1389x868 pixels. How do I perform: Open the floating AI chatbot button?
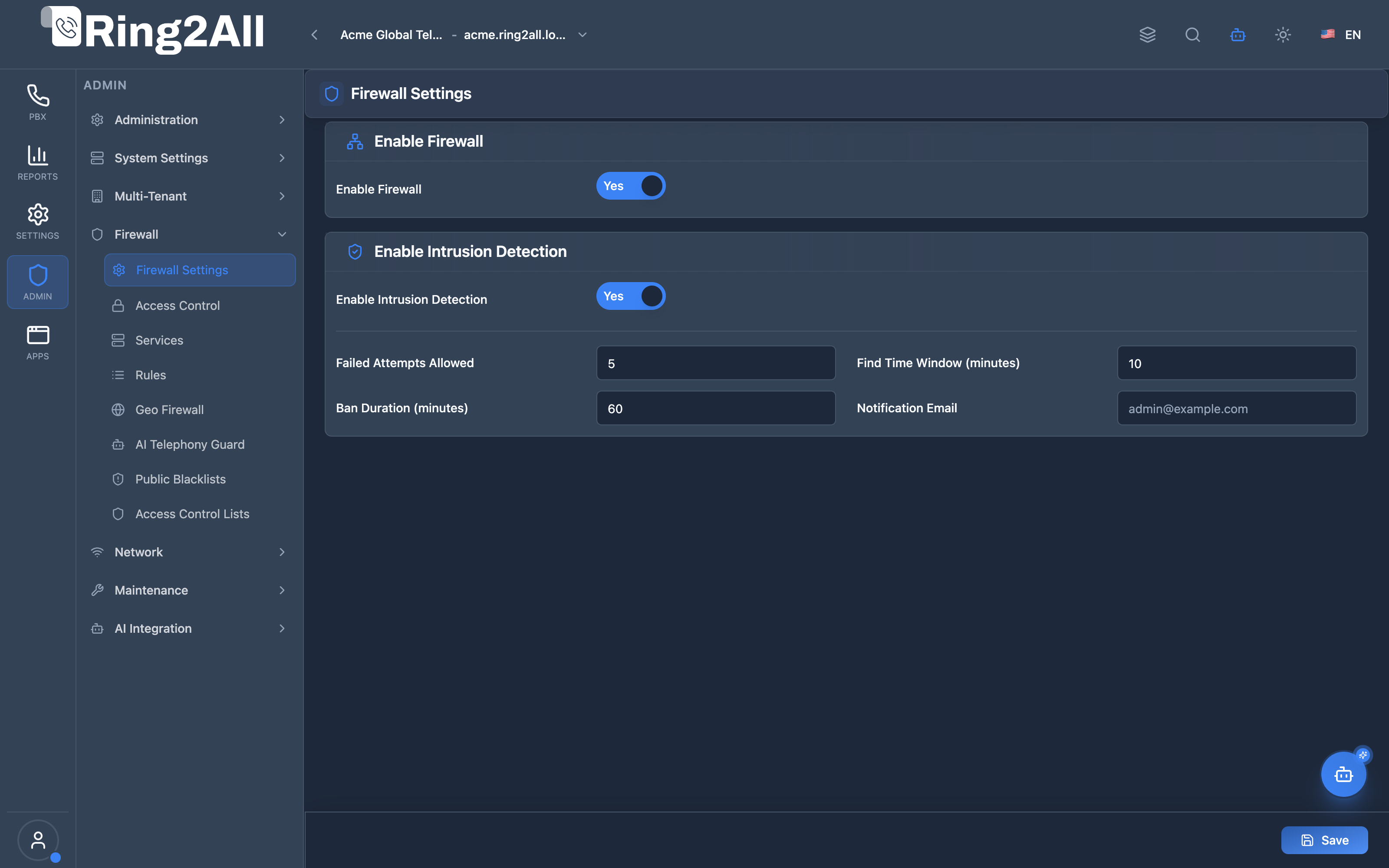click(1344, 774)
